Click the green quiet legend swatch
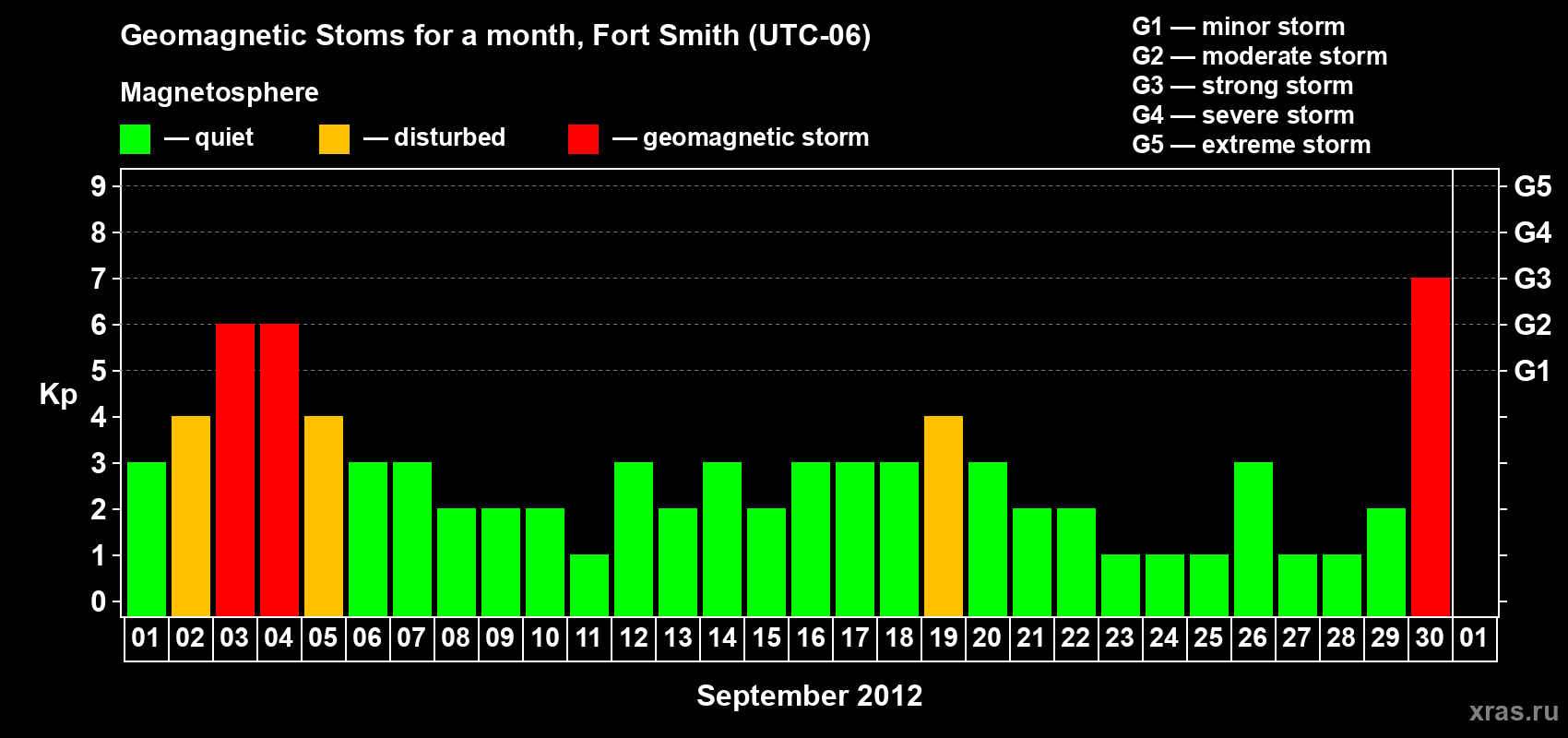The height and width of the screenshot is (738, 1568). coord(135,139)
